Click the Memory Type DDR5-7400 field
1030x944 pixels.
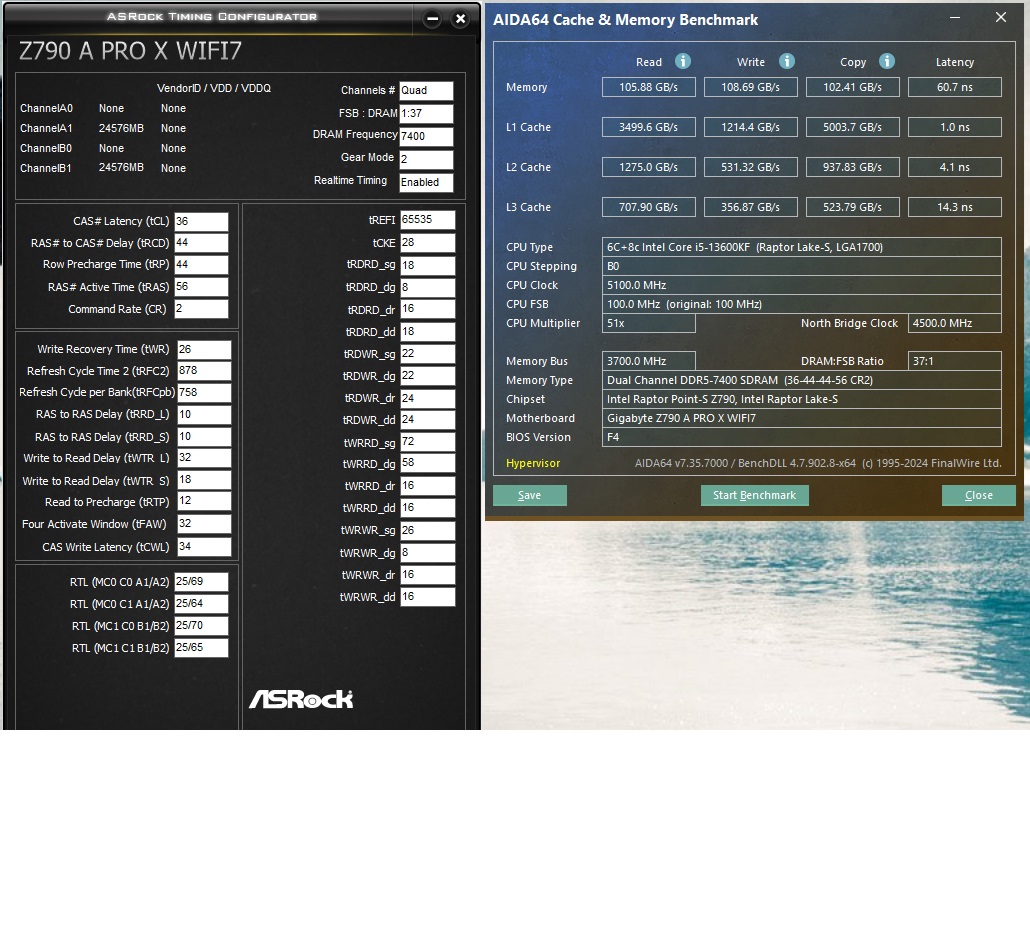(x=801, y=380)
